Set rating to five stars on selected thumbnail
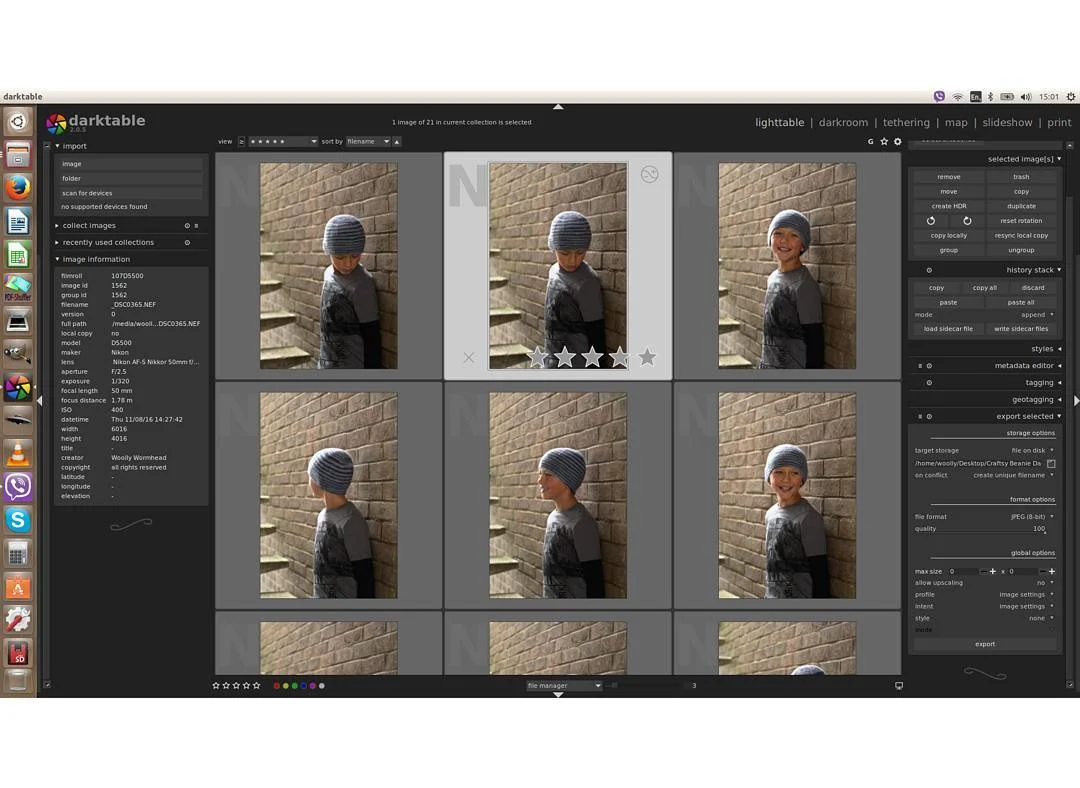 [647, 357]
